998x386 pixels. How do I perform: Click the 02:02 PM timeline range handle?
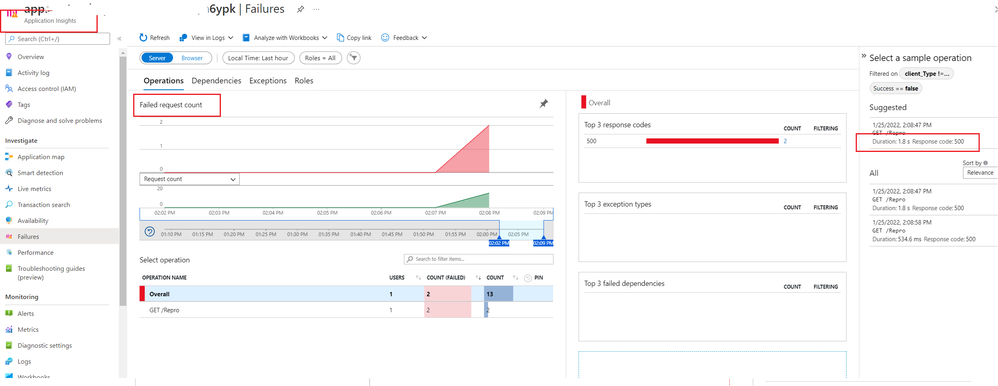point(500,243)
